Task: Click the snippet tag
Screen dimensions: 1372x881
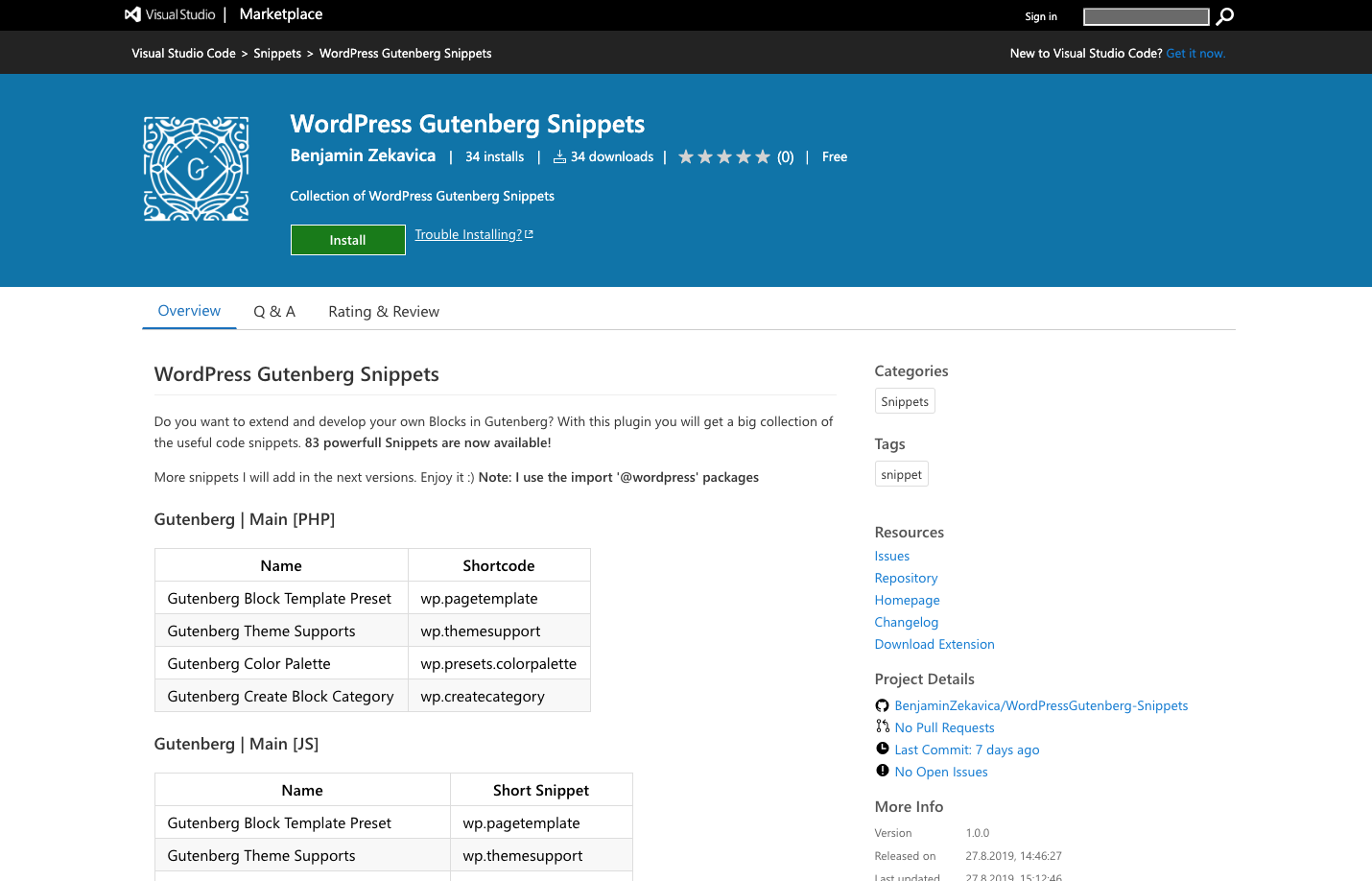Action: pyautogui.click(x=901, y=474)
